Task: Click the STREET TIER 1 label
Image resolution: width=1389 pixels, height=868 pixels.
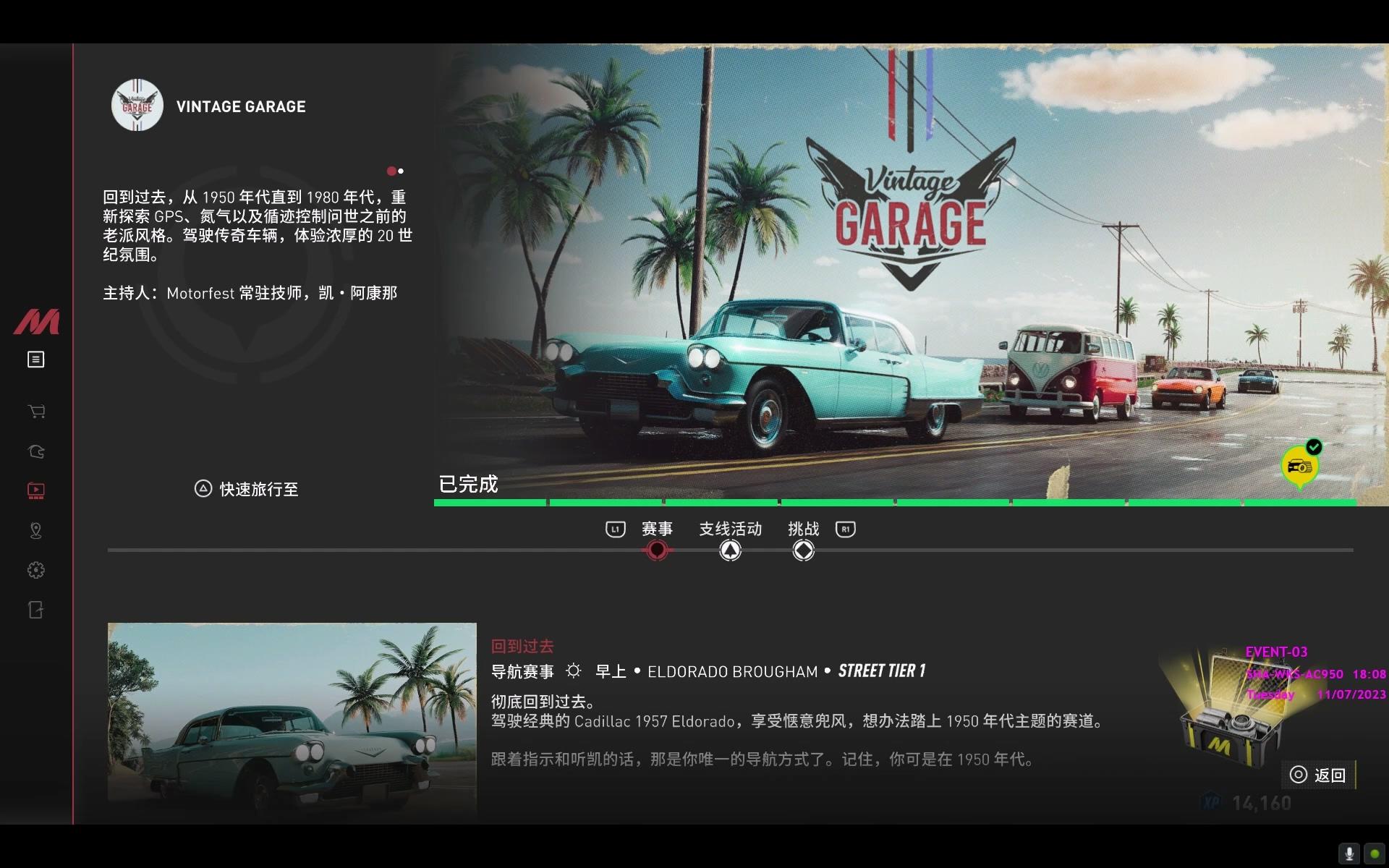Action: (x=882, y=671)
